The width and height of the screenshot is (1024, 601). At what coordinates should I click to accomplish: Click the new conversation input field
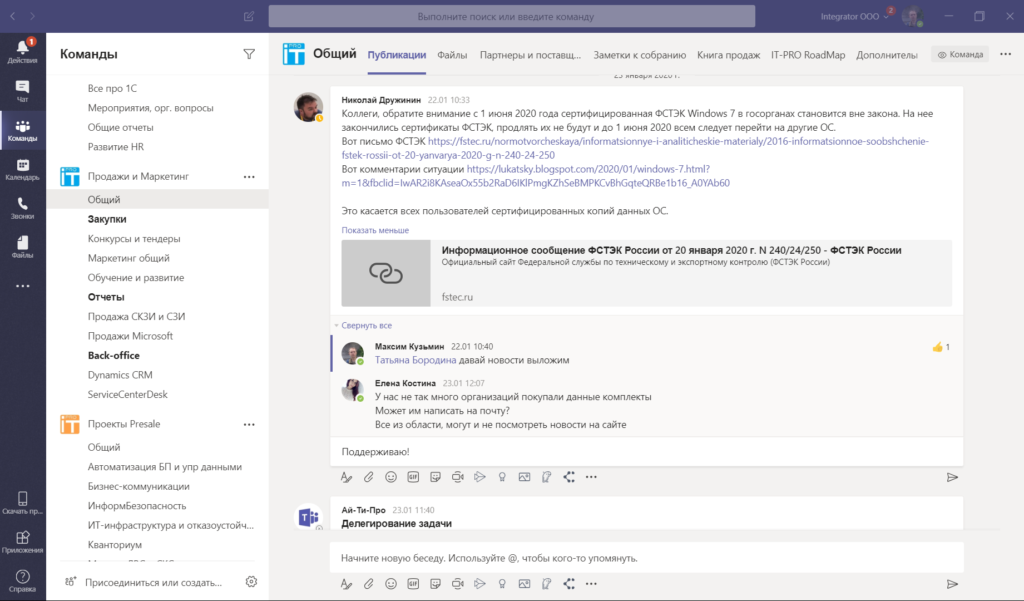click(x=647, y=558)
